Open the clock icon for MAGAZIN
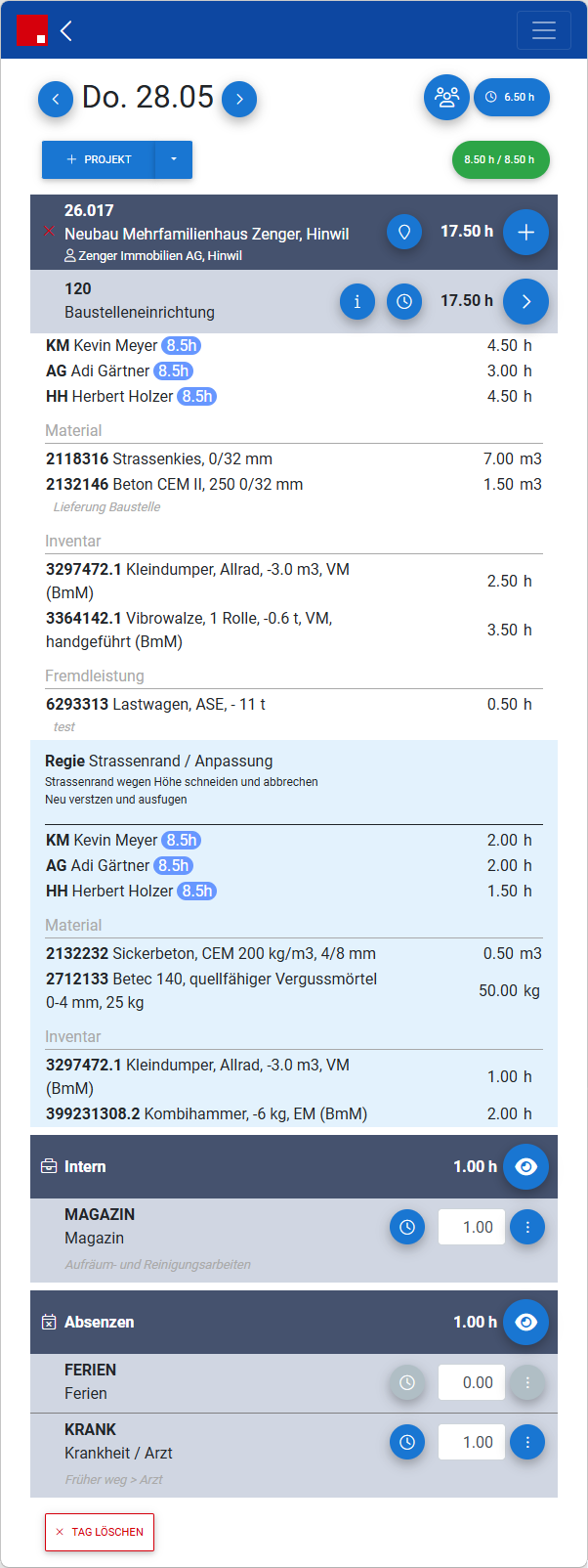588x1568 pixels. click(407, 1227)
